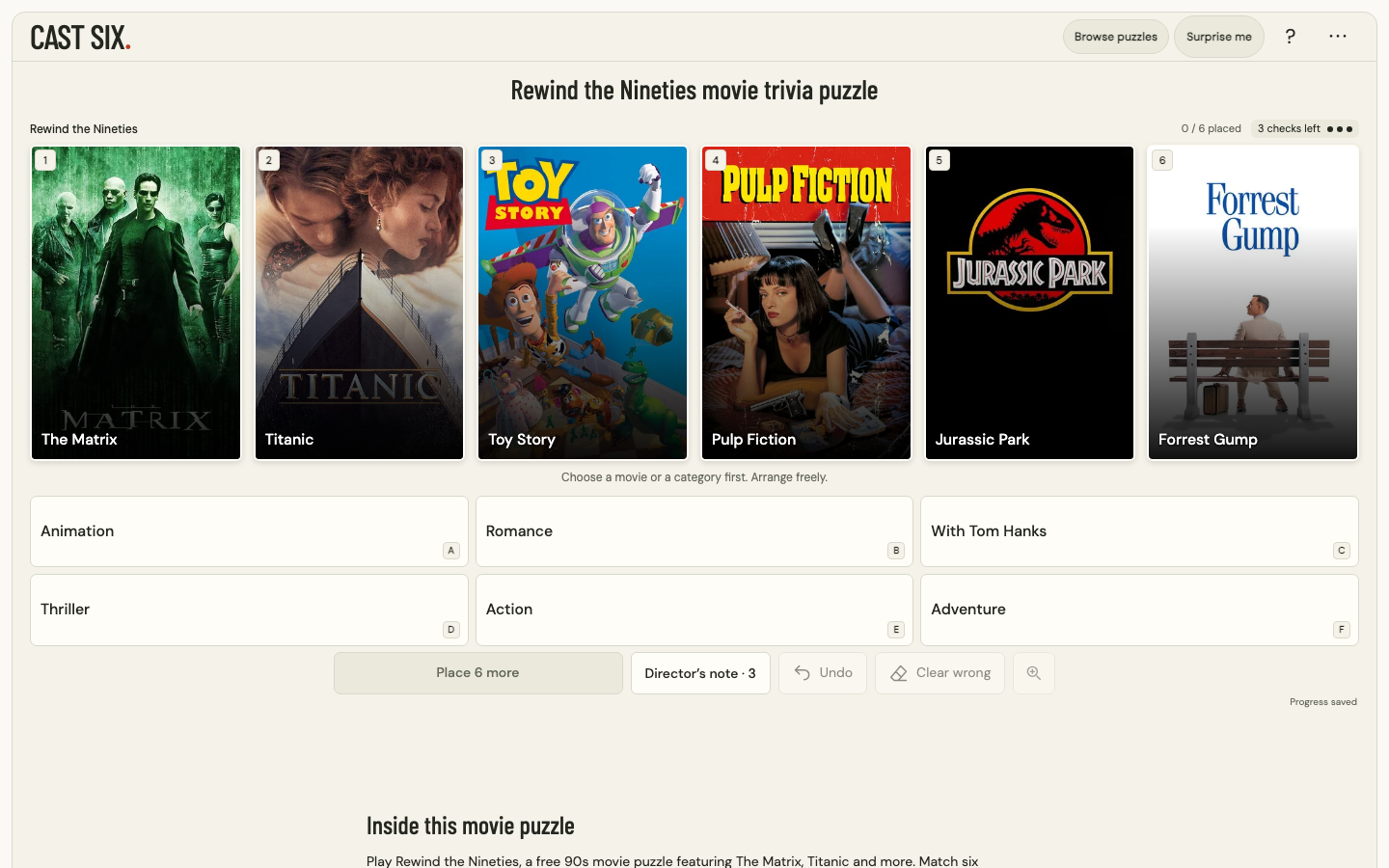Pick the With Tom Hanks category

[1139, 531]
